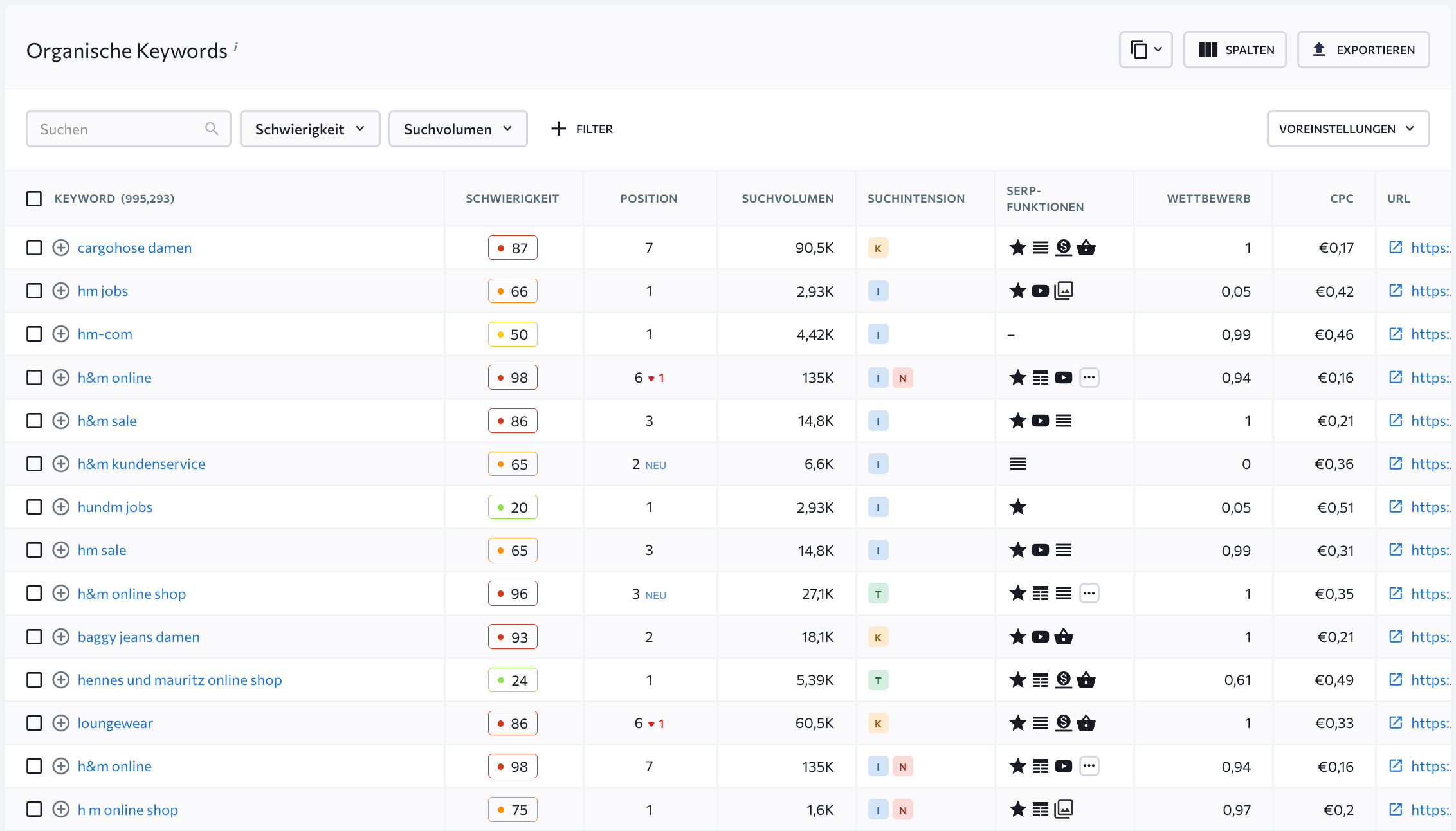The image size is (1456, 831).
Task: Check the h&m kundenservice row checkbox
Action: [x=34, y=464]
